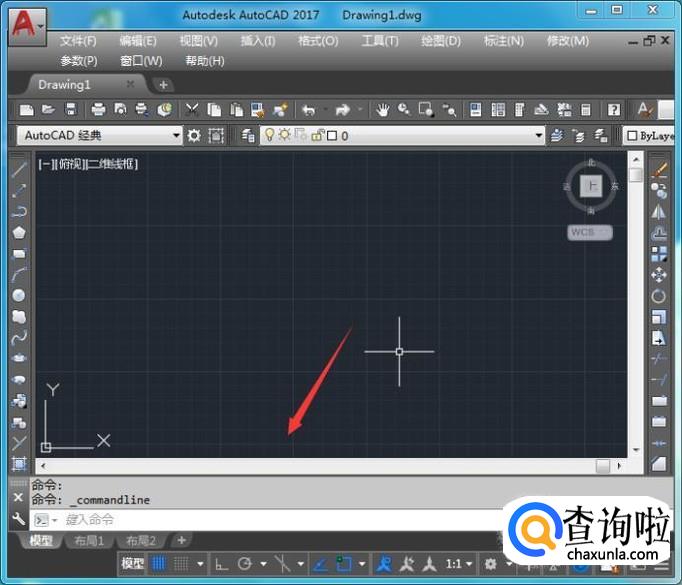Click the Help question mark icon
This screenshot has height=585, width=682.
coord(613,110)
